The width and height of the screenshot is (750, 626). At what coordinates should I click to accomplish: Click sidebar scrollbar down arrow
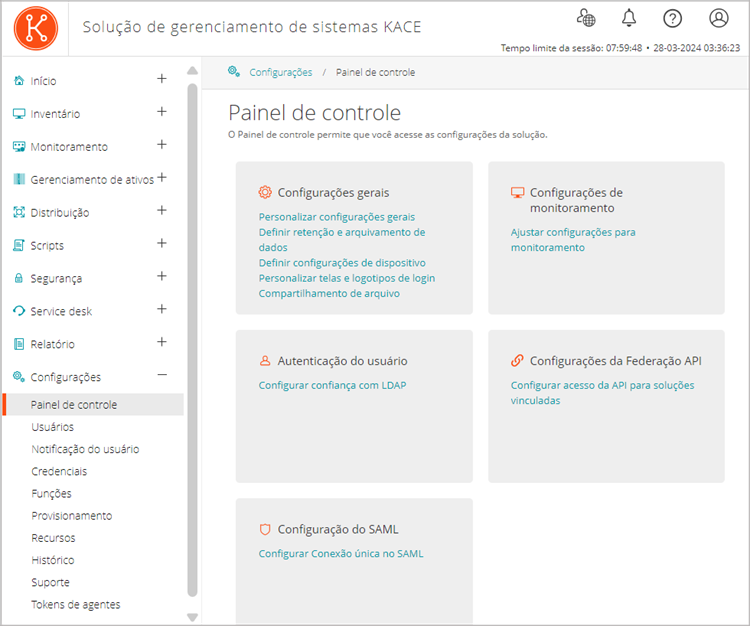192,617
